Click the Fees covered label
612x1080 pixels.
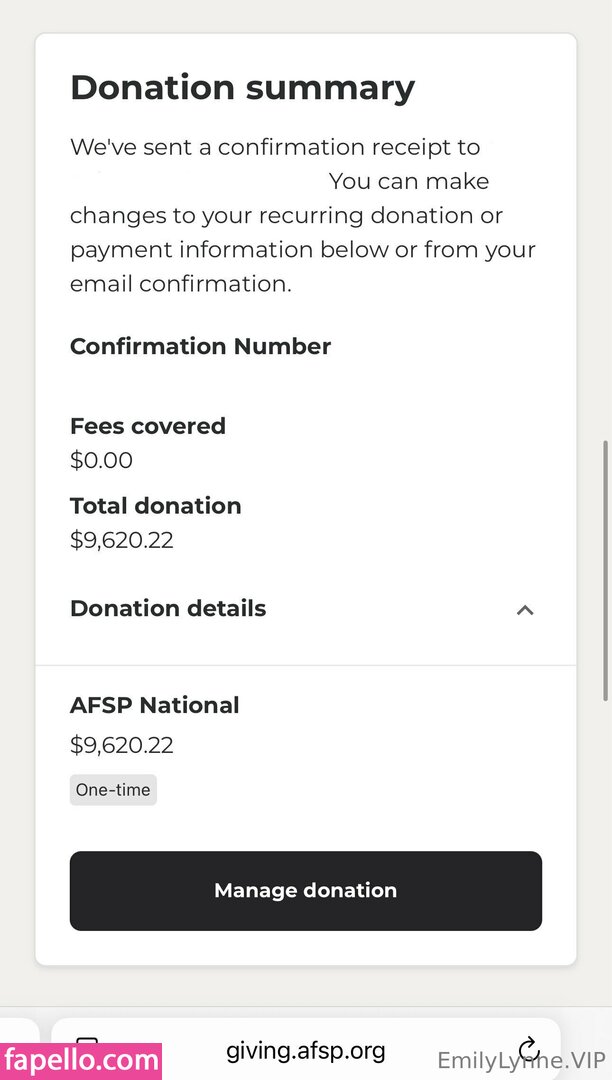(147, 426)
